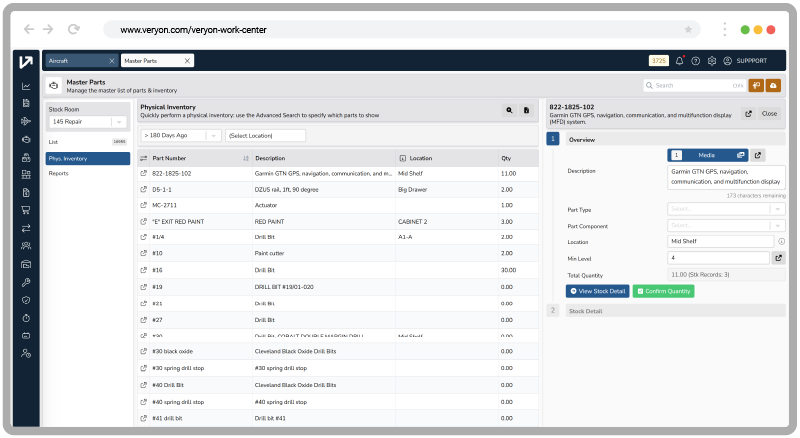800x438 pixels.
Task: Close the Aircraft tab
Action: [112, 61]
